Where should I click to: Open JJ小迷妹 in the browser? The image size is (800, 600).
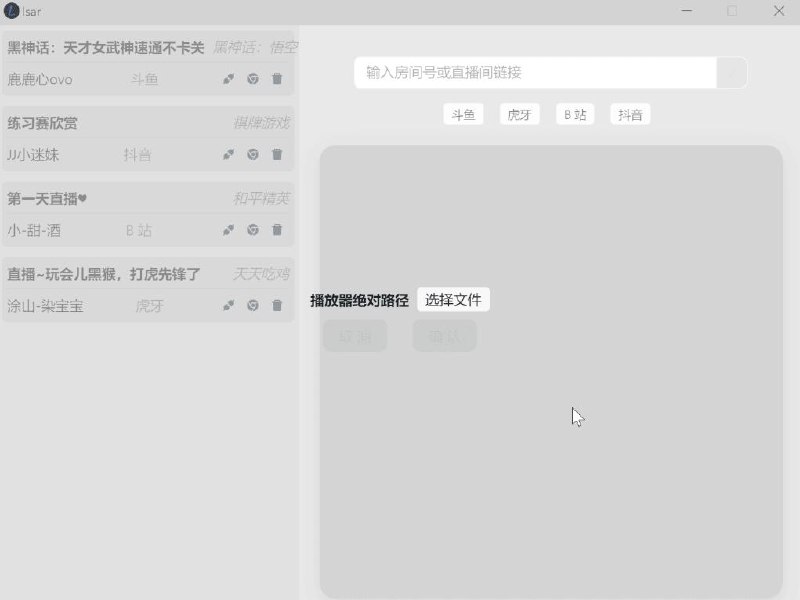[252, 154]
